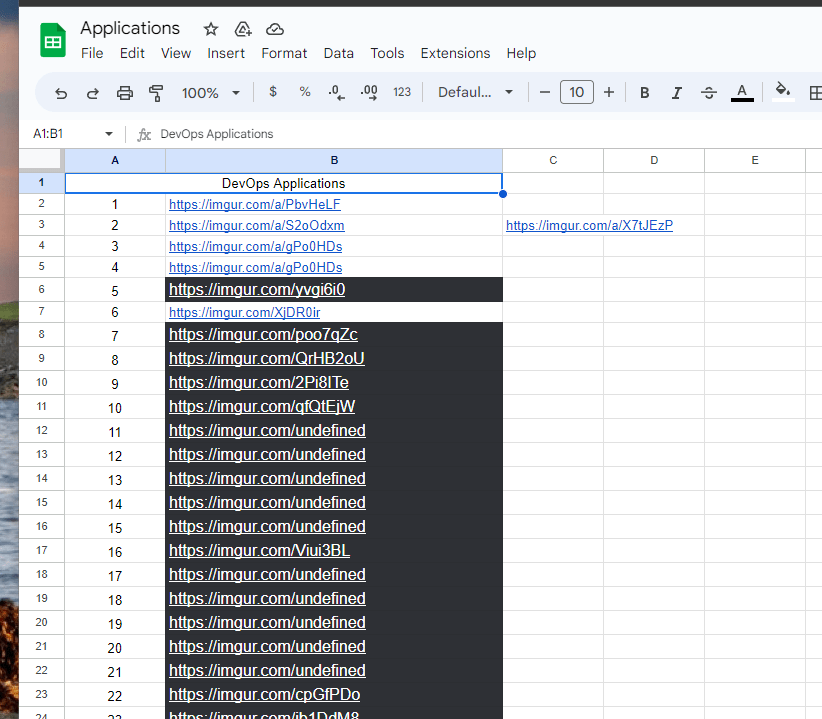Redo the last action
This screenshot has height=719, width=822.
click(93, 93)
